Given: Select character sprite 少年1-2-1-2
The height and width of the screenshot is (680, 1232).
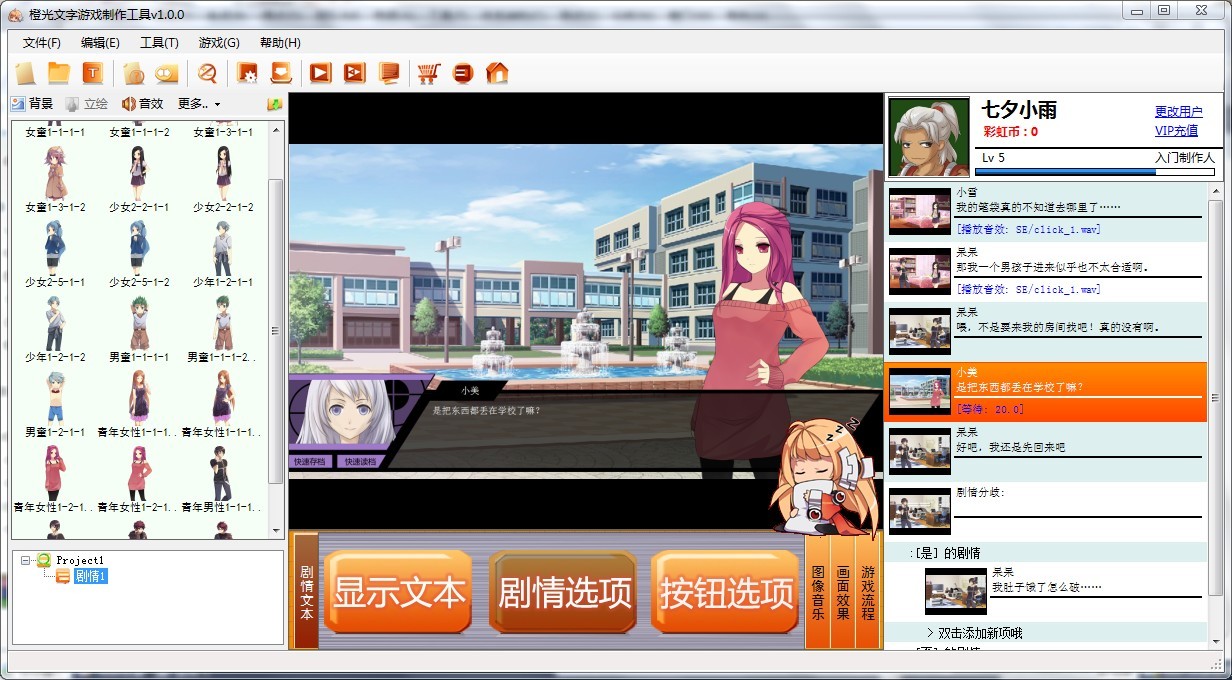Looking at the screenshot, I should (x=55, y=329).
